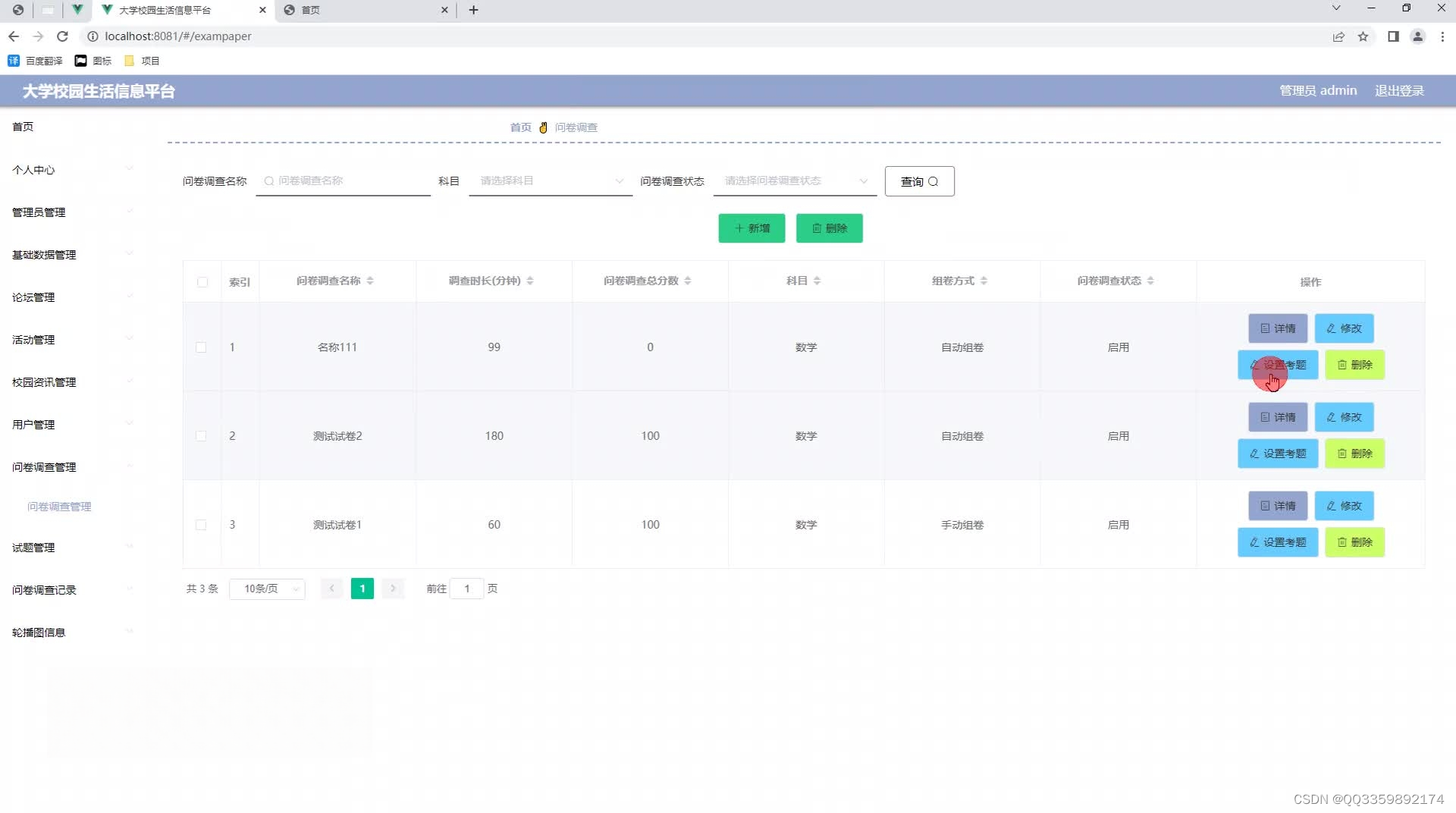Expand the 校园资讯管理 sidebar menu
The image size is (1456, 813).
pyautogui.click(x=72, y=382)
